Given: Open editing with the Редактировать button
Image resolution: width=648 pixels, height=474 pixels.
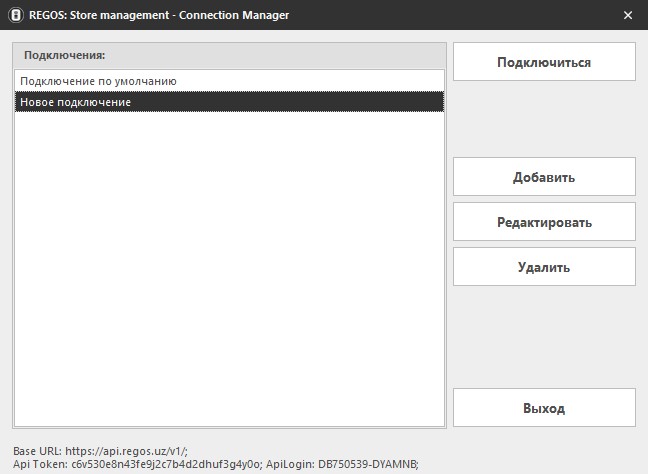Looking at the screenshot, I should pos(544,222).
